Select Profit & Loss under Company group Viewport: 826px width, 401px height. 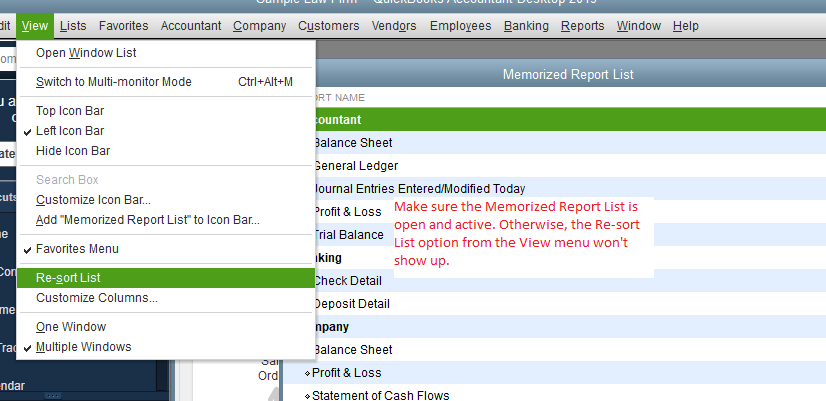[555, 373]
